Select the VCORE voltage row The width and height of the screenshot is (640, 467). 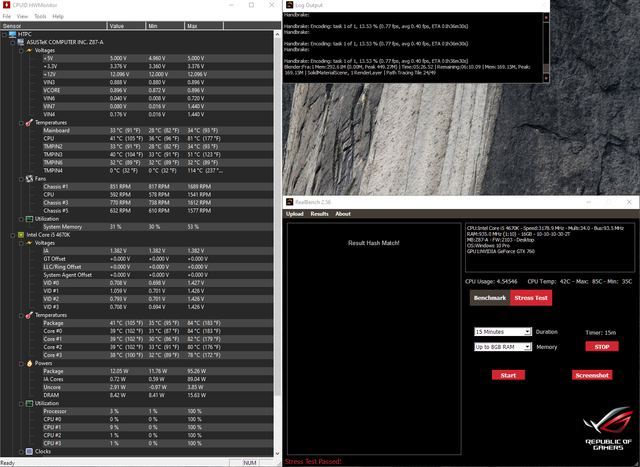pos(158,90)
